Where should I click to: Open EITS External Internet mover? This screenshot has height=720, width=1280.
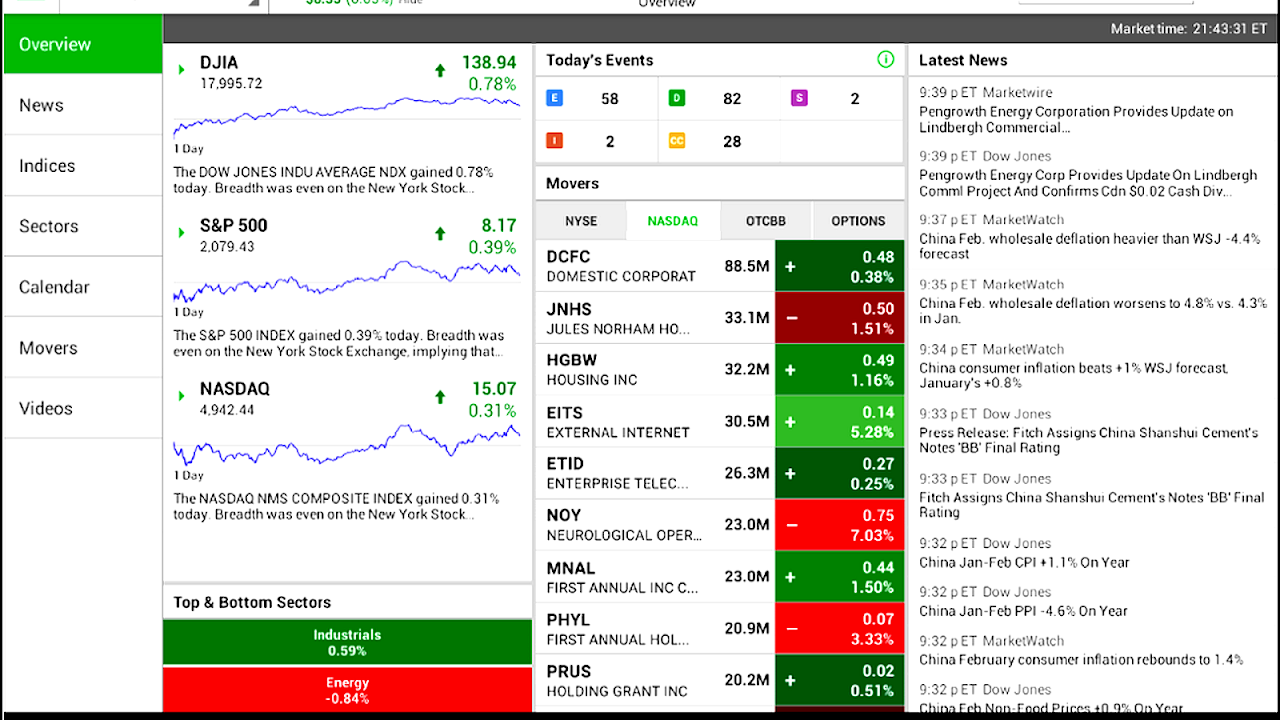click(719, 422)
